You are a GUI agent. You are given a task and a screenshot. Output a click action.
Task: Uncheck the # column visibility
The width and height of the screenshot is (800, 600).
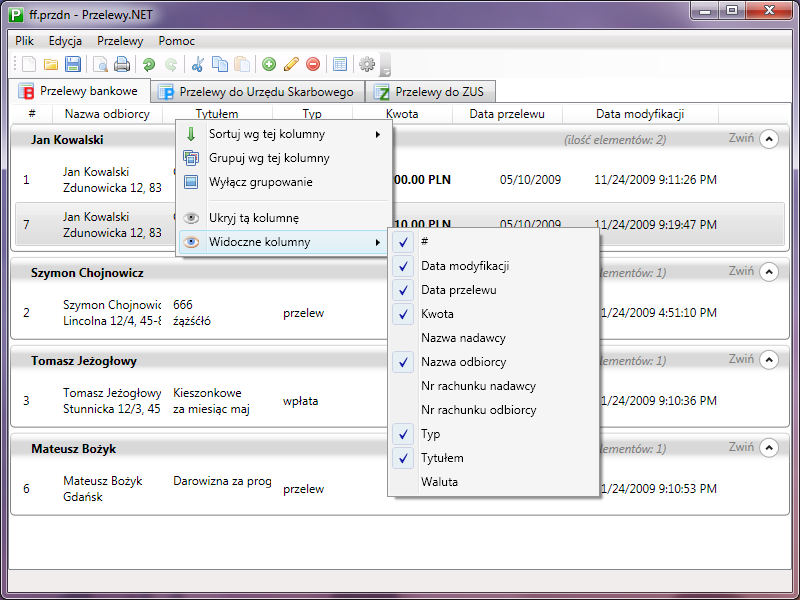coord(493,242)
